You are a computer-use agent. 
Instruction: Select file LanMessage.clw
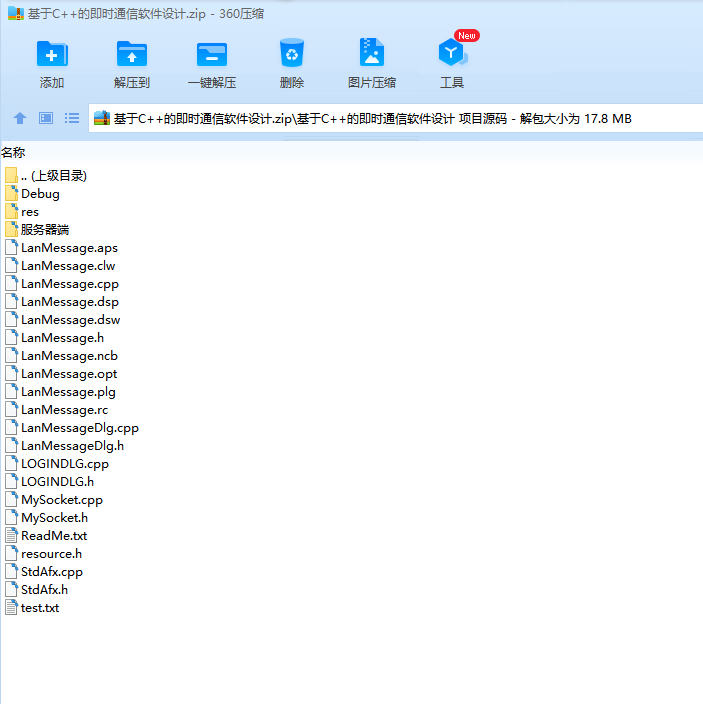click(60, 265)
